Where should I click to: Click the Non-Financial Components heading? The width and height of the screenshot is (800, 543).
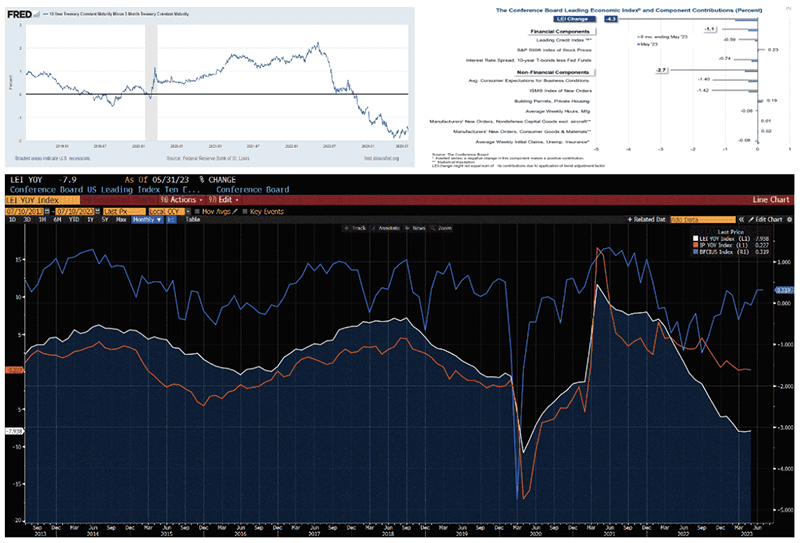[x=553, y=72]
